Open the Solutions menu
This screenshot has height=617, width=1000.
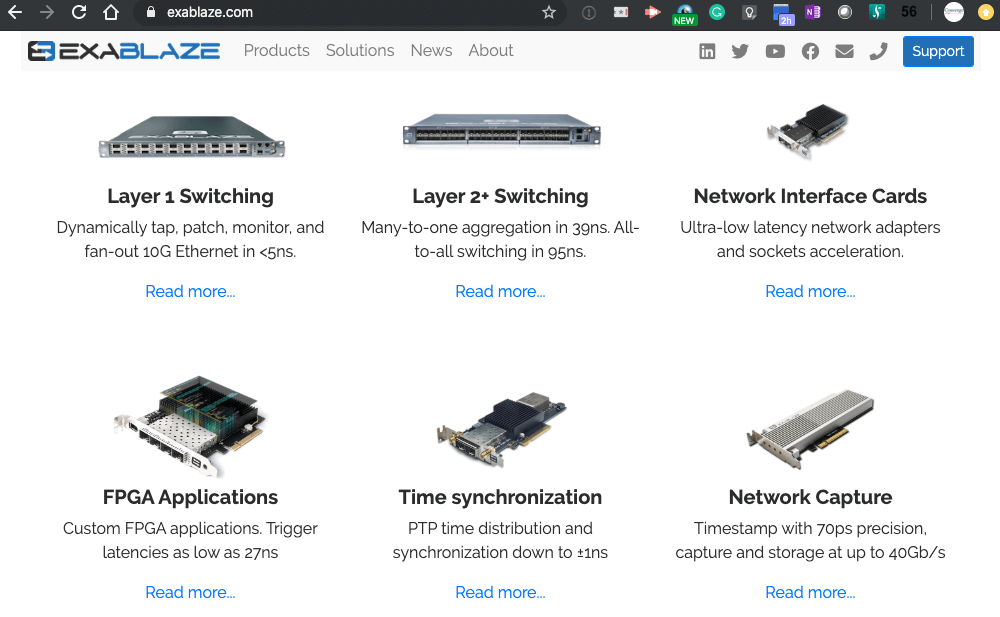[360, 50]
